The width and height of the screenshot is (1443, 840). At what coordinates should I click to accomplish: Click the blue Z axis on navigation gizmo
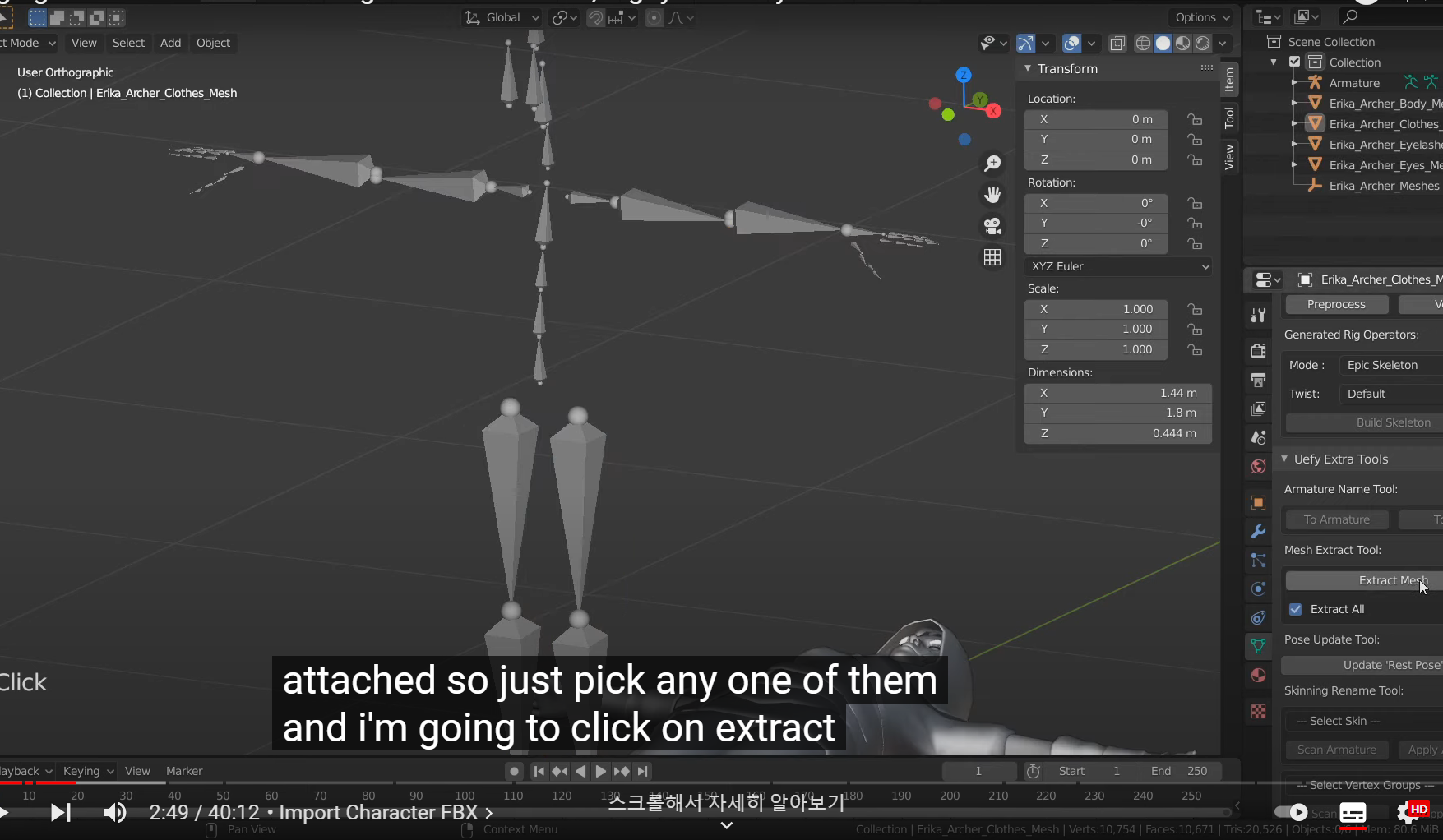point(964,75)
